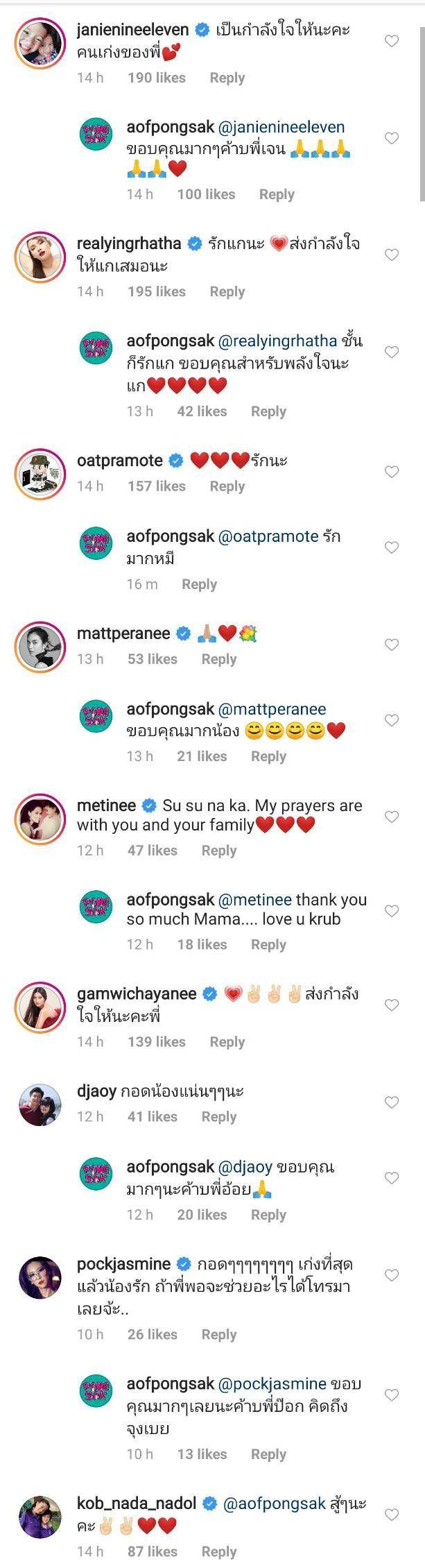Like janienineeleven's comment with the heart icon
The height and width of the screenshot is (1568, 425).
pos(392,41)
